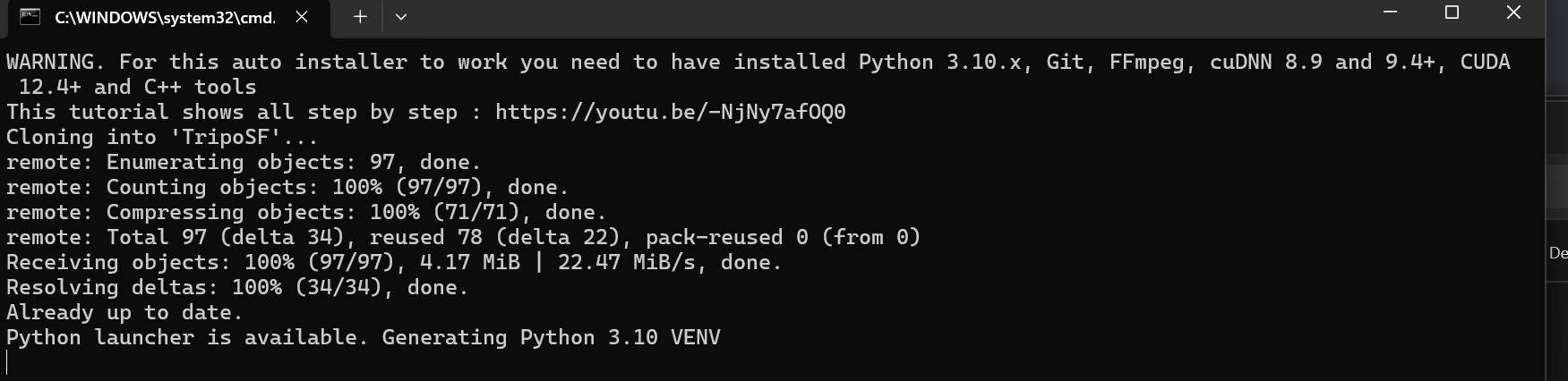The height and width of the screenshot is (381, 1568).
Task: Click the 'Python launcher is available' text
Action: tap(187, 337)
